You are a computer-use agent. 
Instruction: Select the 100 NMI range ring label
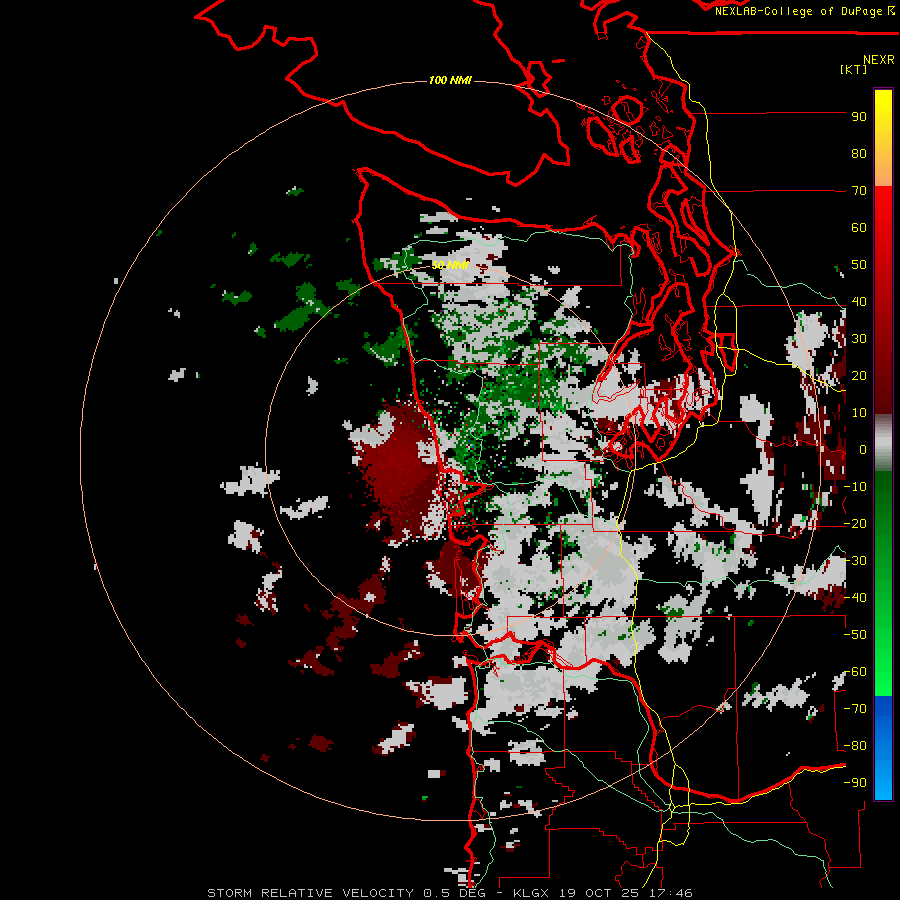coord(450,80)
